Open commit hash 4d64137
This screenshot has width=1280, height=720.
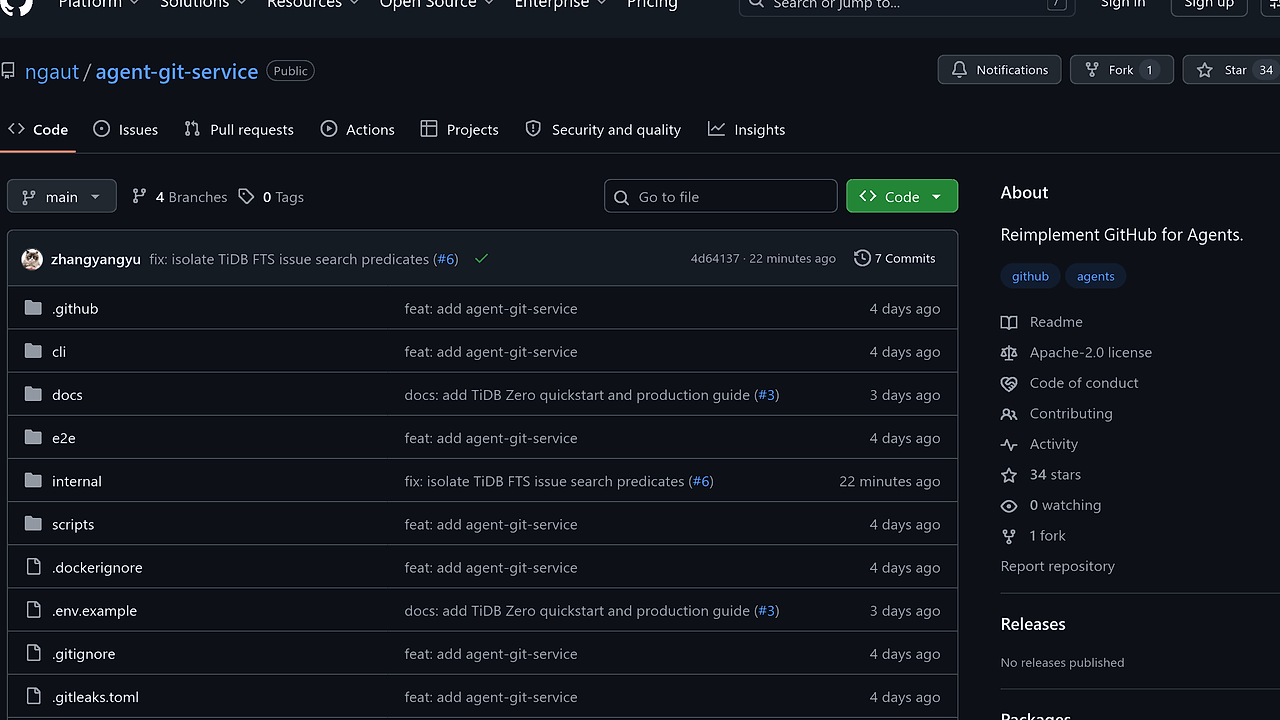[715, 258]
